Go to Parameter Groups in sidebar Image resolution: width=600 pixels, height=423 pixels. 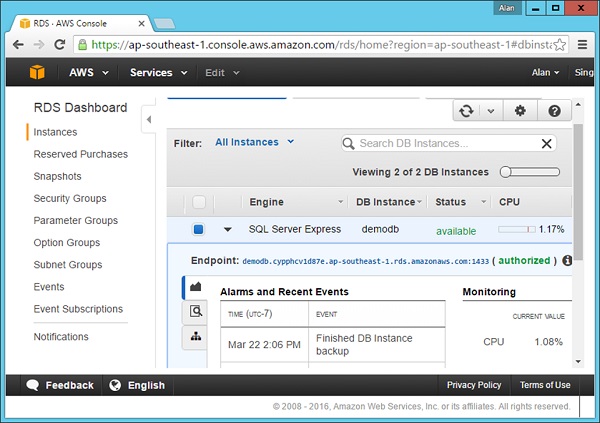click(x=75, y=220)
